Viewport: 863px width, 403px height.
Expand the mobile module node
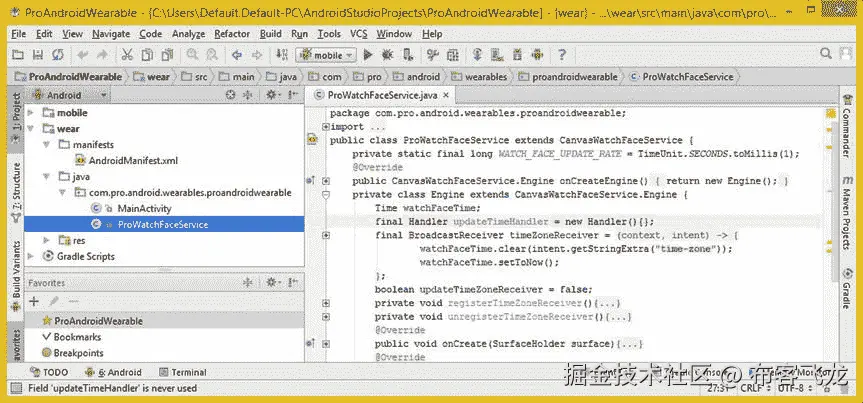(31, 113)
